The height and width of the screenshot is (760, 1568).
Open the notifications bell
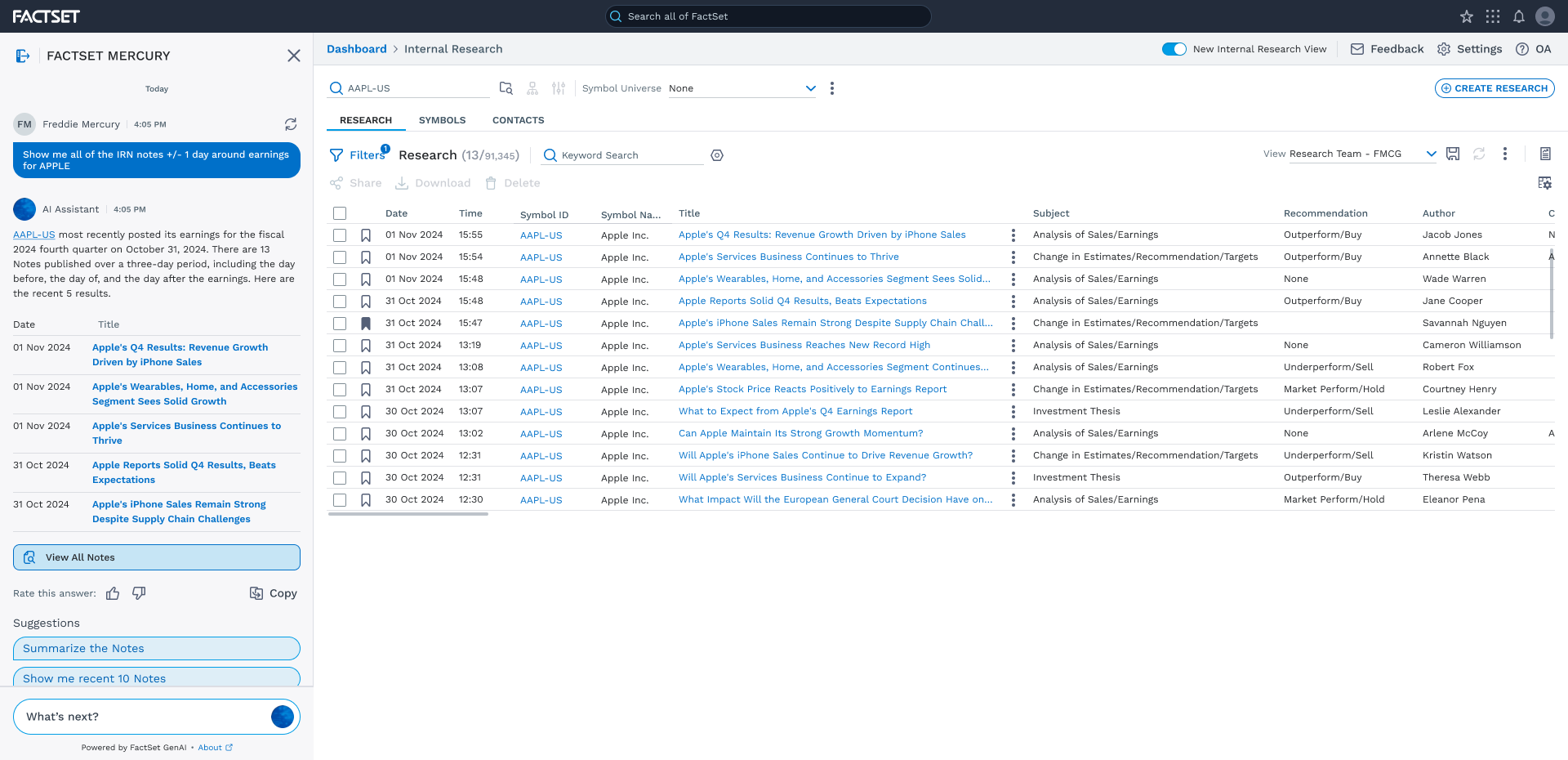pos(1519,16)
